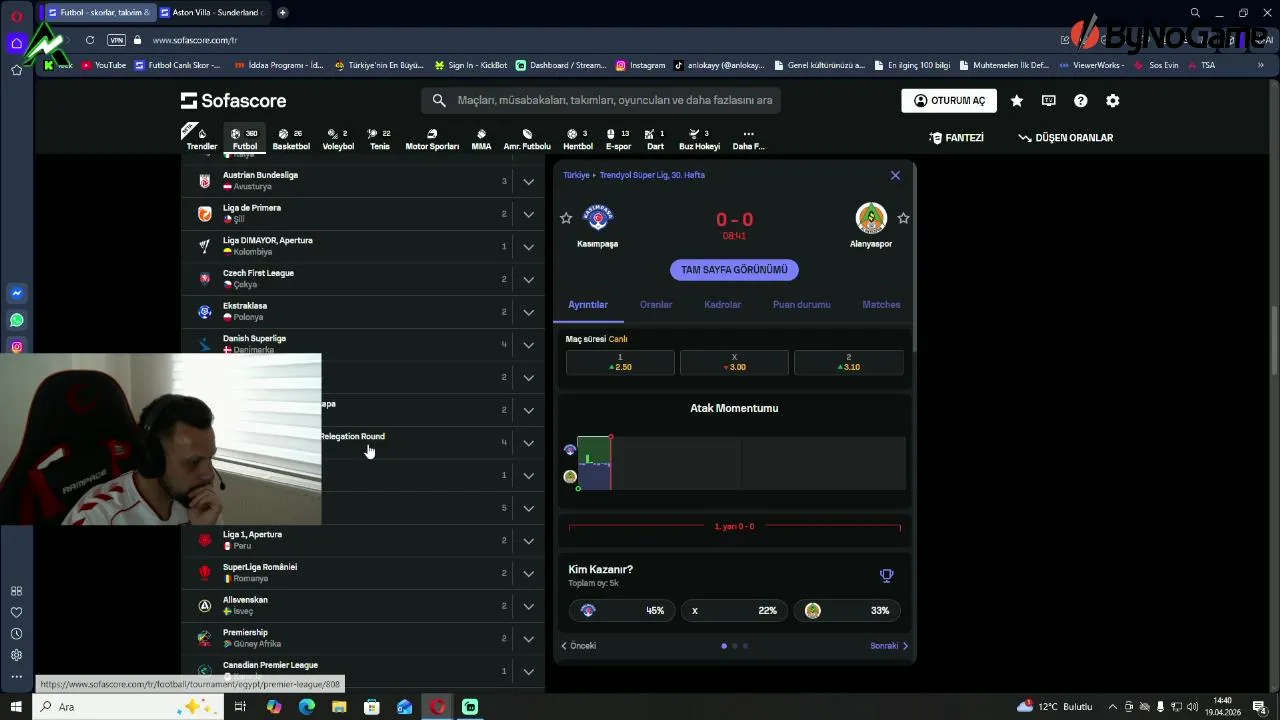Open Motor Sporları category
The width and height of the screenshot is (1280, 720).
(432, 139)
